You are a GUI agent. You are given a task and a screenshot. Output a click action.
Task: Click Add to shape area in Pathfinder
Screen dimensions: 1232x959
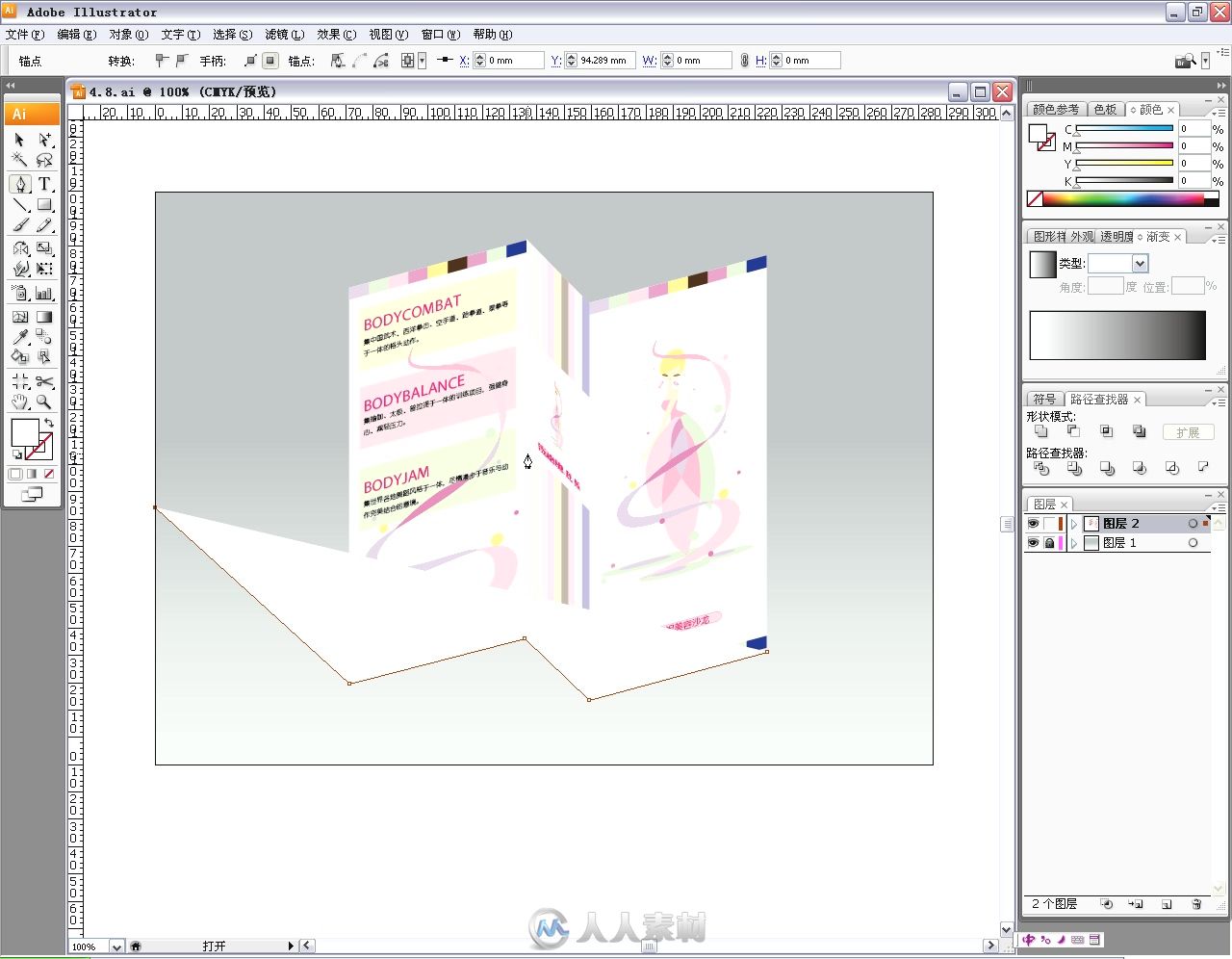tap(1040, 431)
